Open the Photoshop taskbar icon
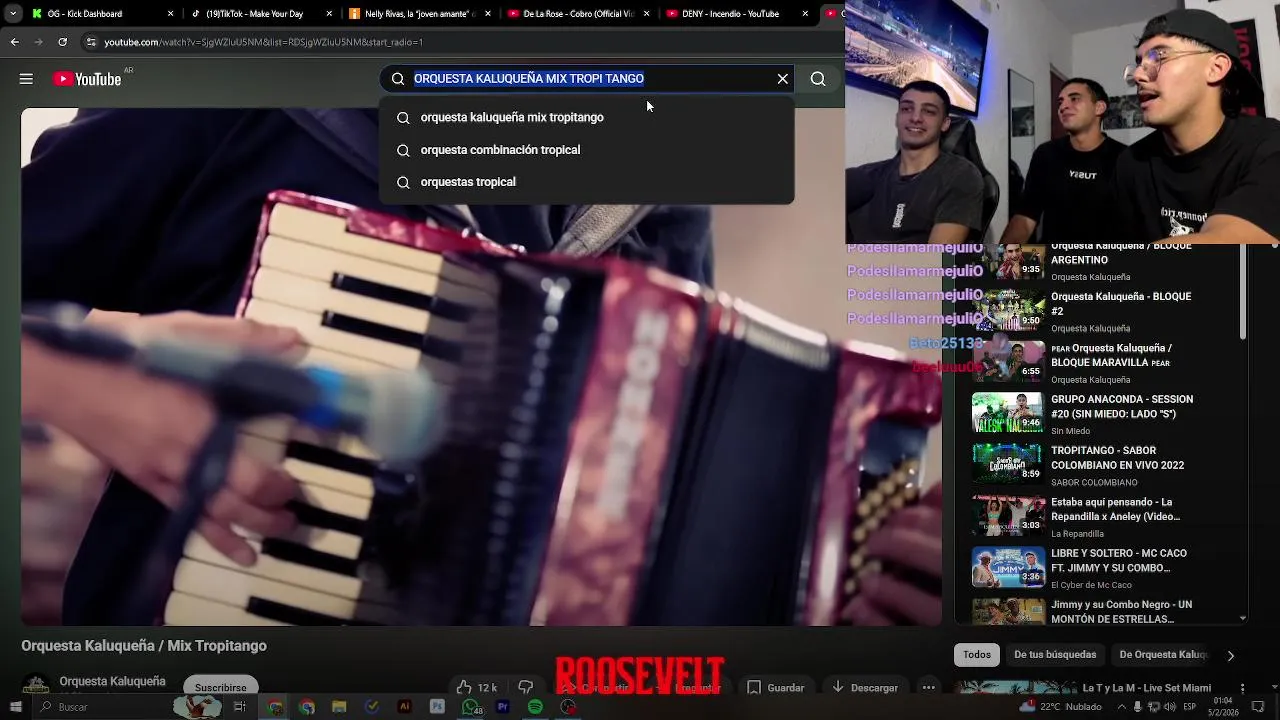 (437, 707)
